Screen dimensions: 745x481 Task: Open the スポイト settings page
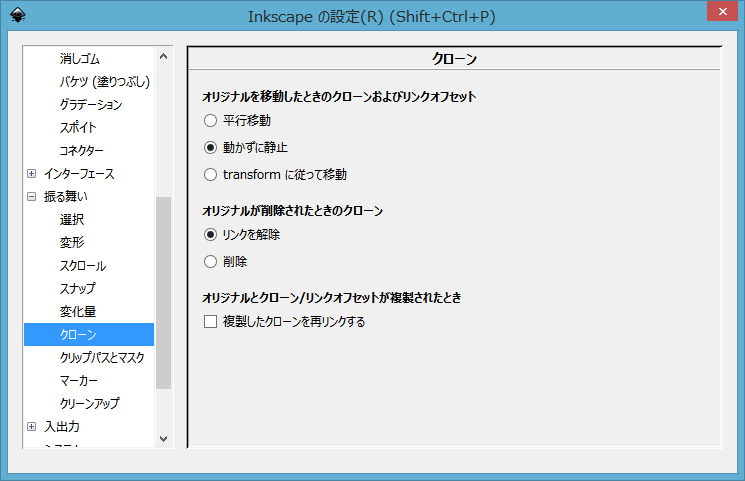(x=77, y=128)
